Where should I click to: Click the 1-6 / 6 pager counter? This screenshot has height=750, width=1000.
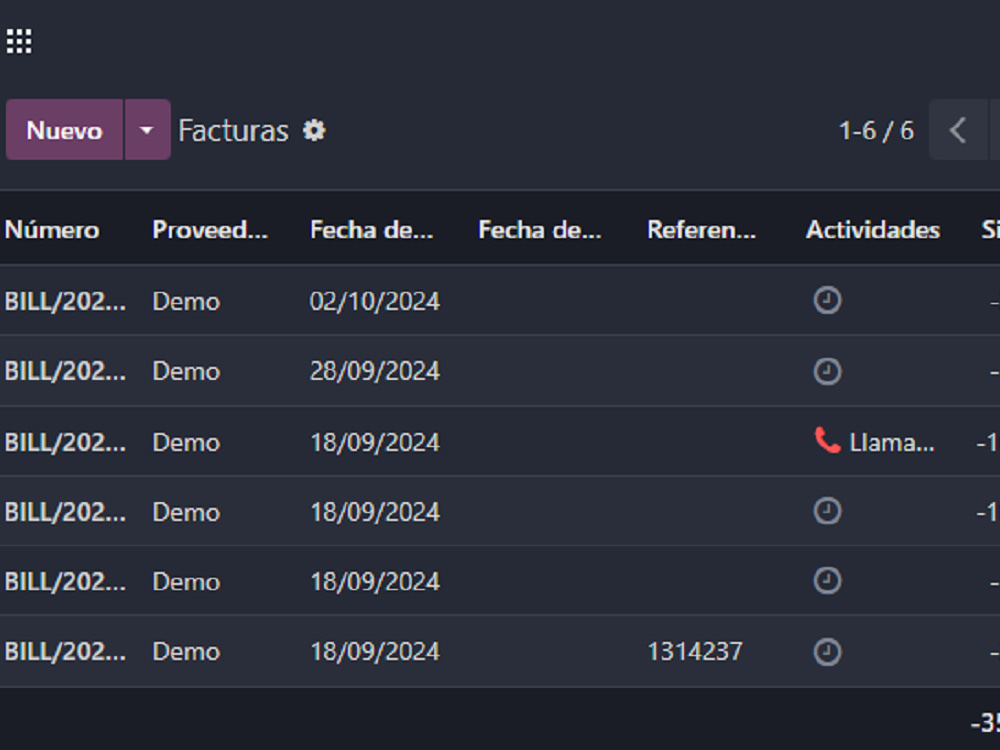[877, 131]
